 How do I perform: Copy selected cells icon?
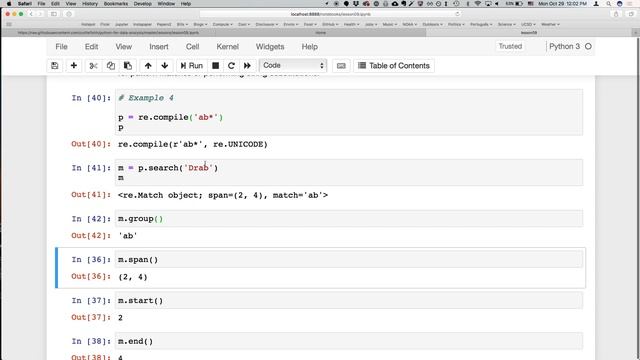click(x=111, y=66)
